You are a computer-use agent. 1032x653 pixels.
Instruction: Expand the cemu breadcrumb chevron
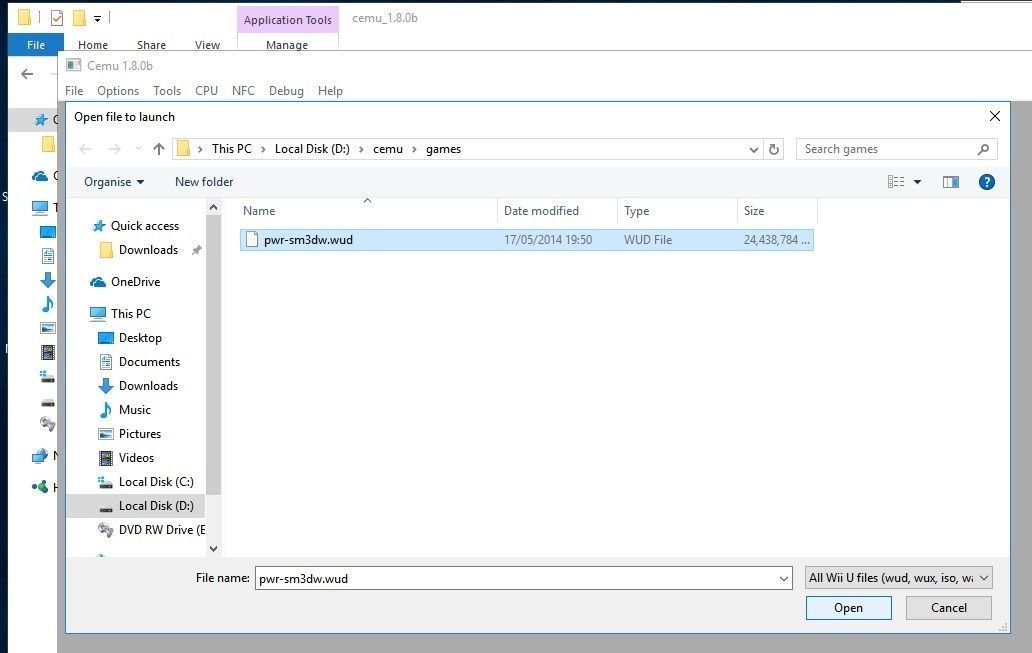coord(415,149)
